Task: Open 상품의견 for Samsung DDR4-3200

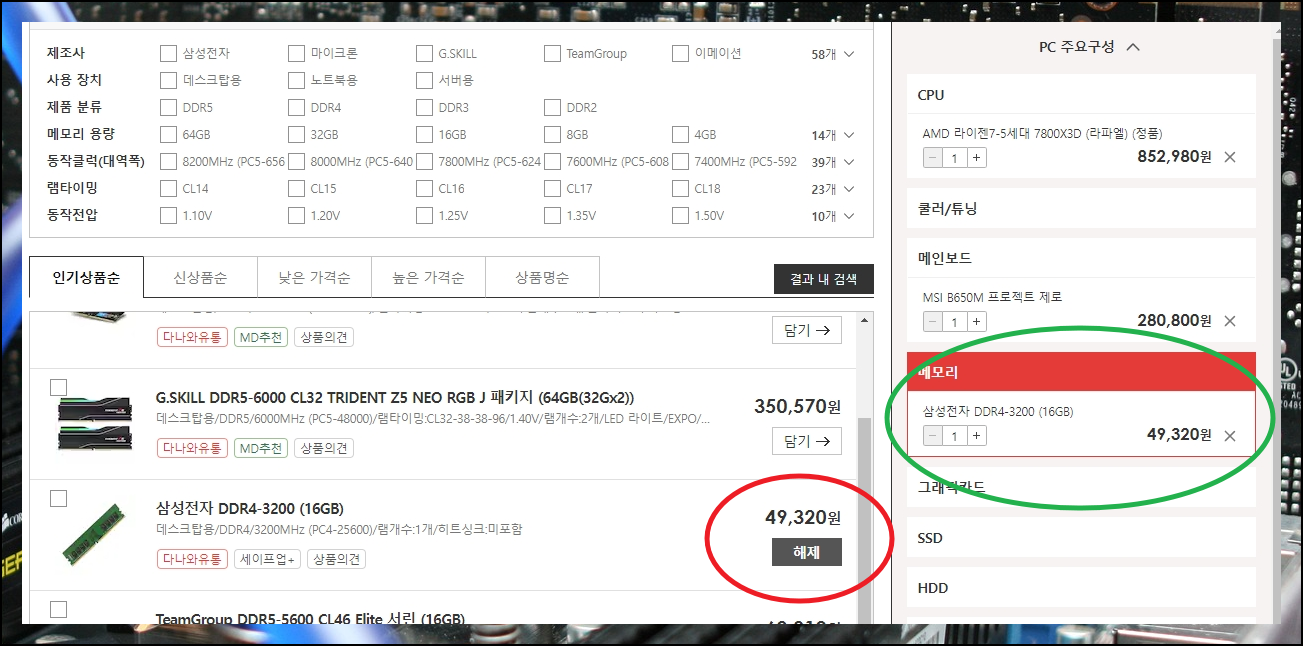Action: (336, 559)
